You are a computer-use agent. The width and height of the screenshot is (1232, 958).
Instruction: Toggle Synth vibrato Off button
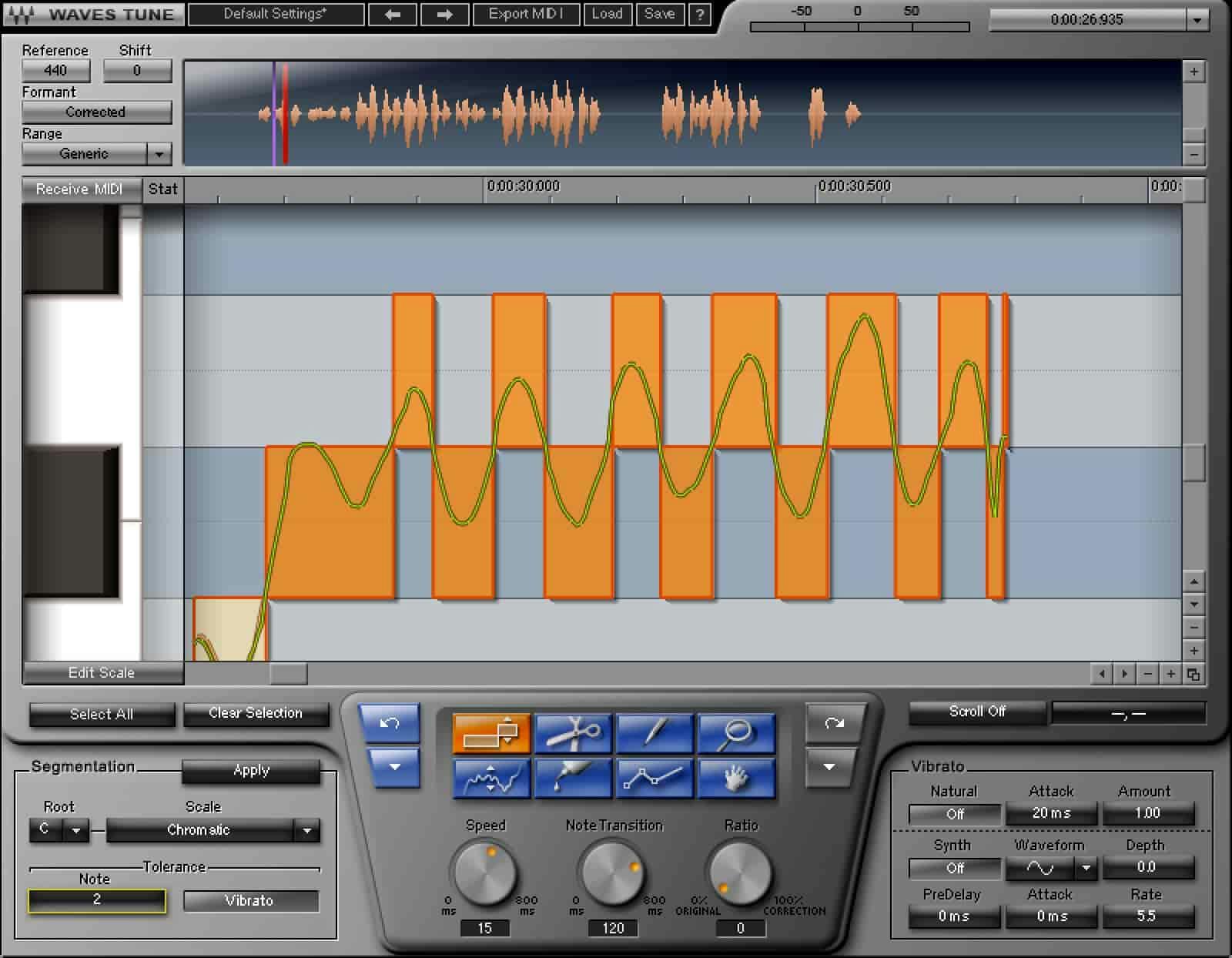click(x=955, y=868)
